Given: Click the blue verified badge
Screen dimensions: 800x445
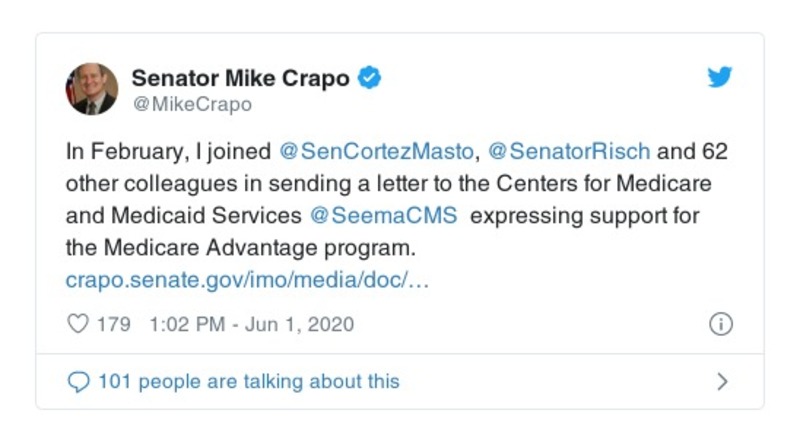Looking at the screenshot, I should (x=369, y=78).
